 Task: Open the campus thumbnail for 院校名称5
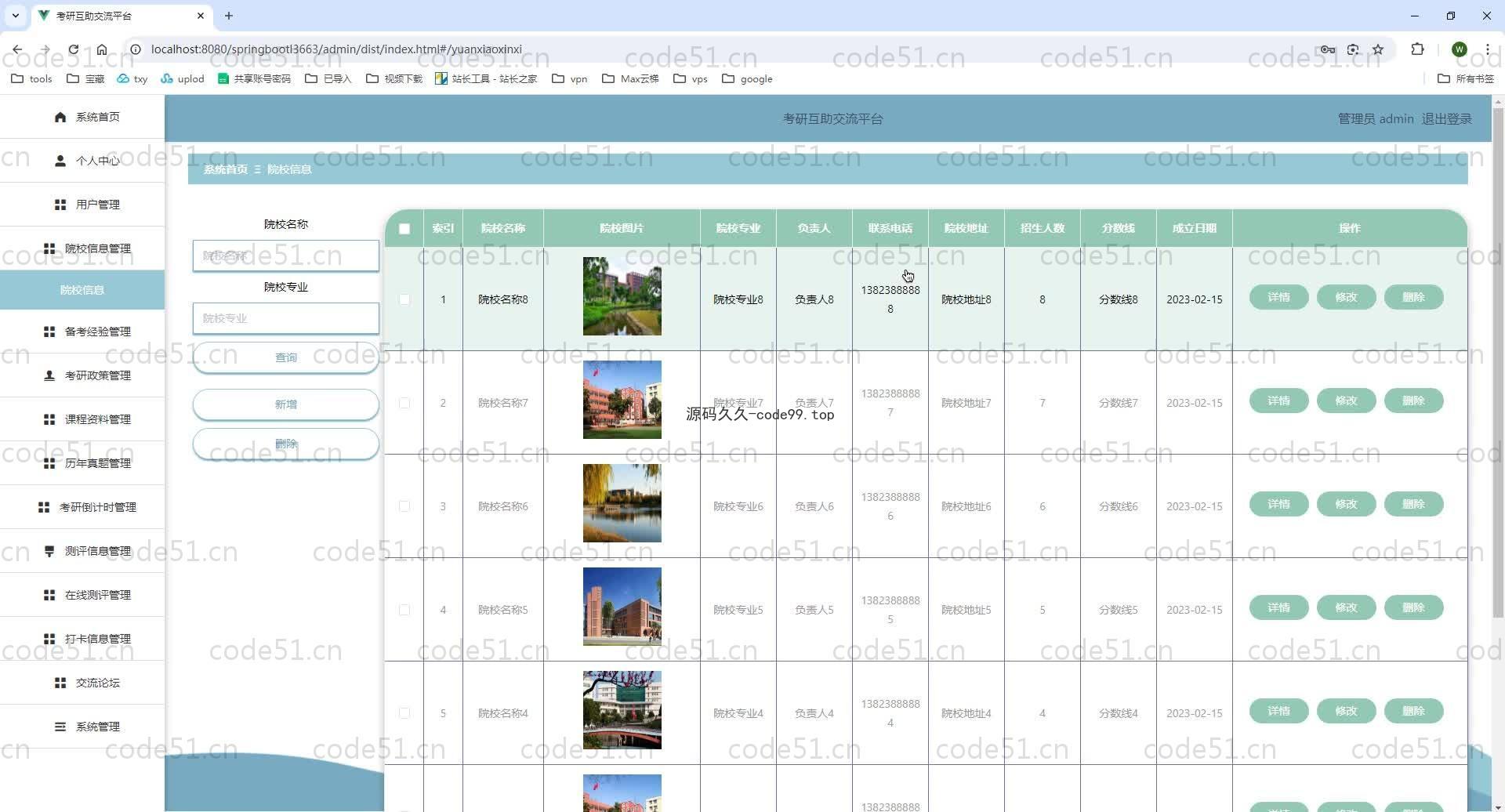(x=622, y=607)
